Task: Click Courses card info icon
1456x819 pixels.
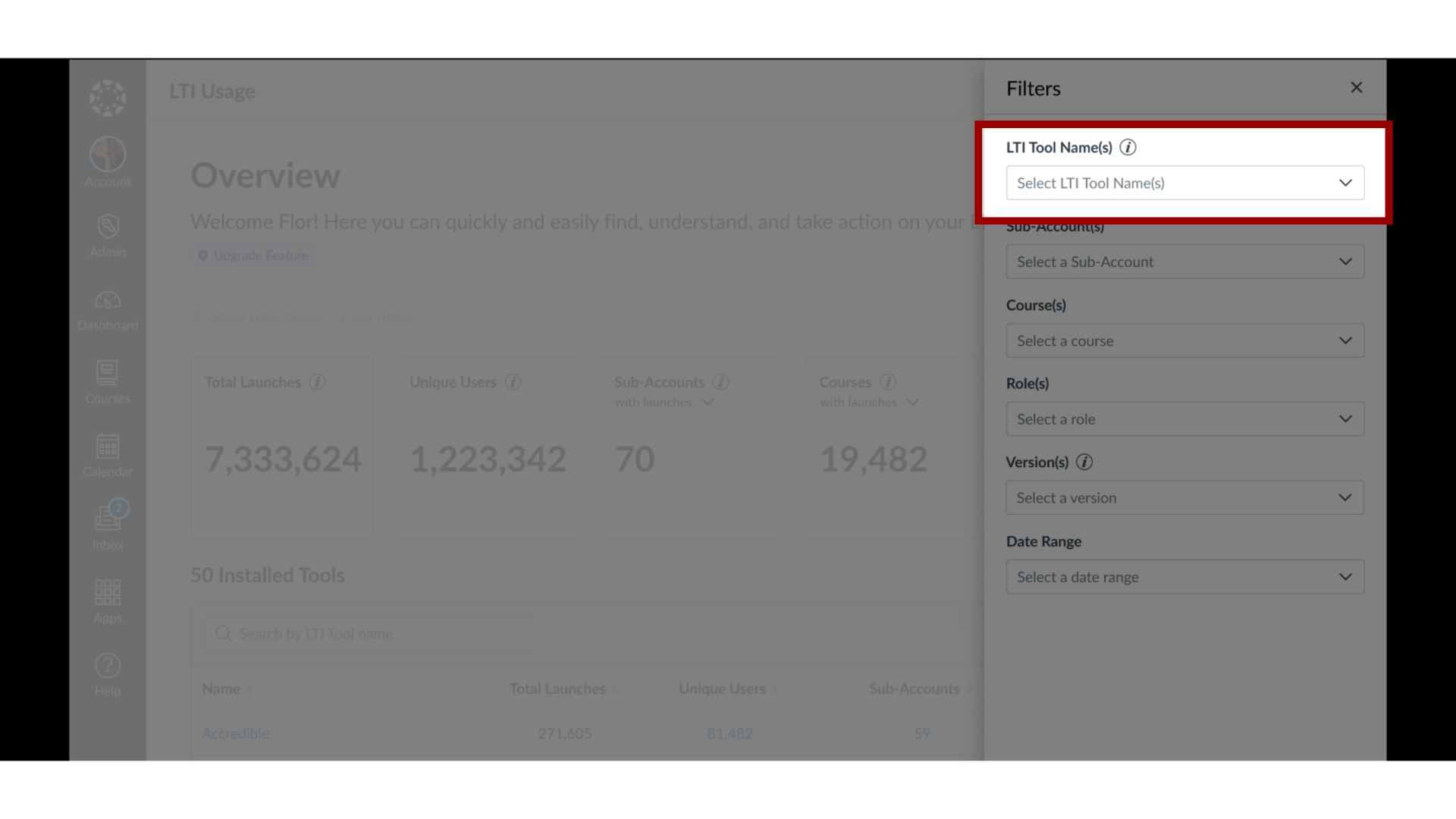Action: [888, 382]
